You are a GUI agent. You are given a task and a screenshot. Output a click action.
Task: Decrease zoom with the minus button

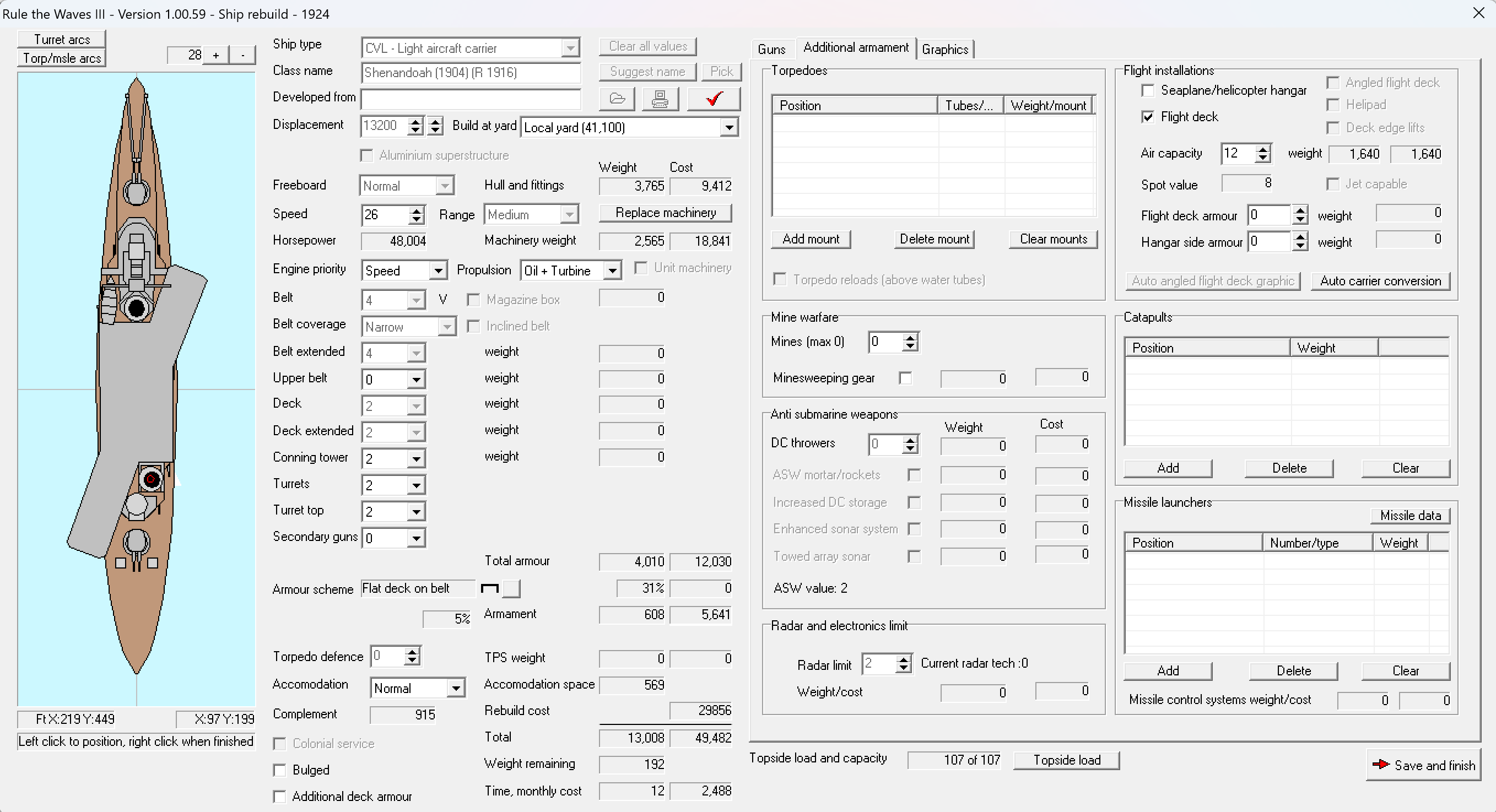243,55
